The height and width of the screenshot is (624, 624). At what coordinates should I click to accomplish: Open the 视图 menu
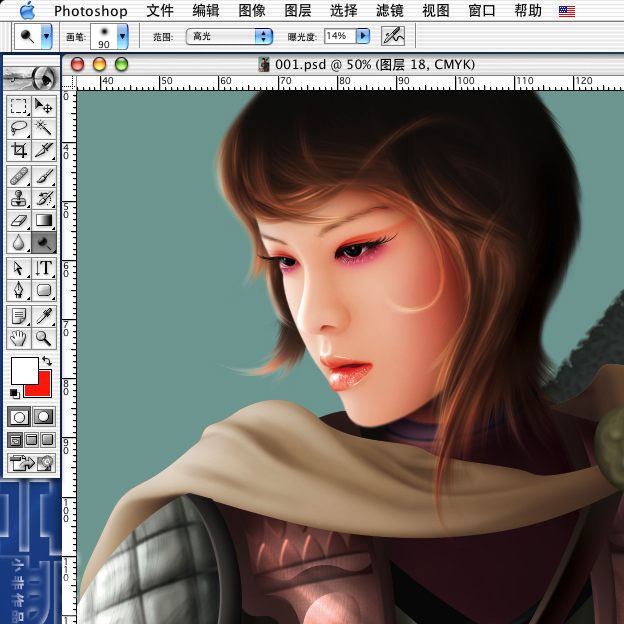[x=436, y=11]
